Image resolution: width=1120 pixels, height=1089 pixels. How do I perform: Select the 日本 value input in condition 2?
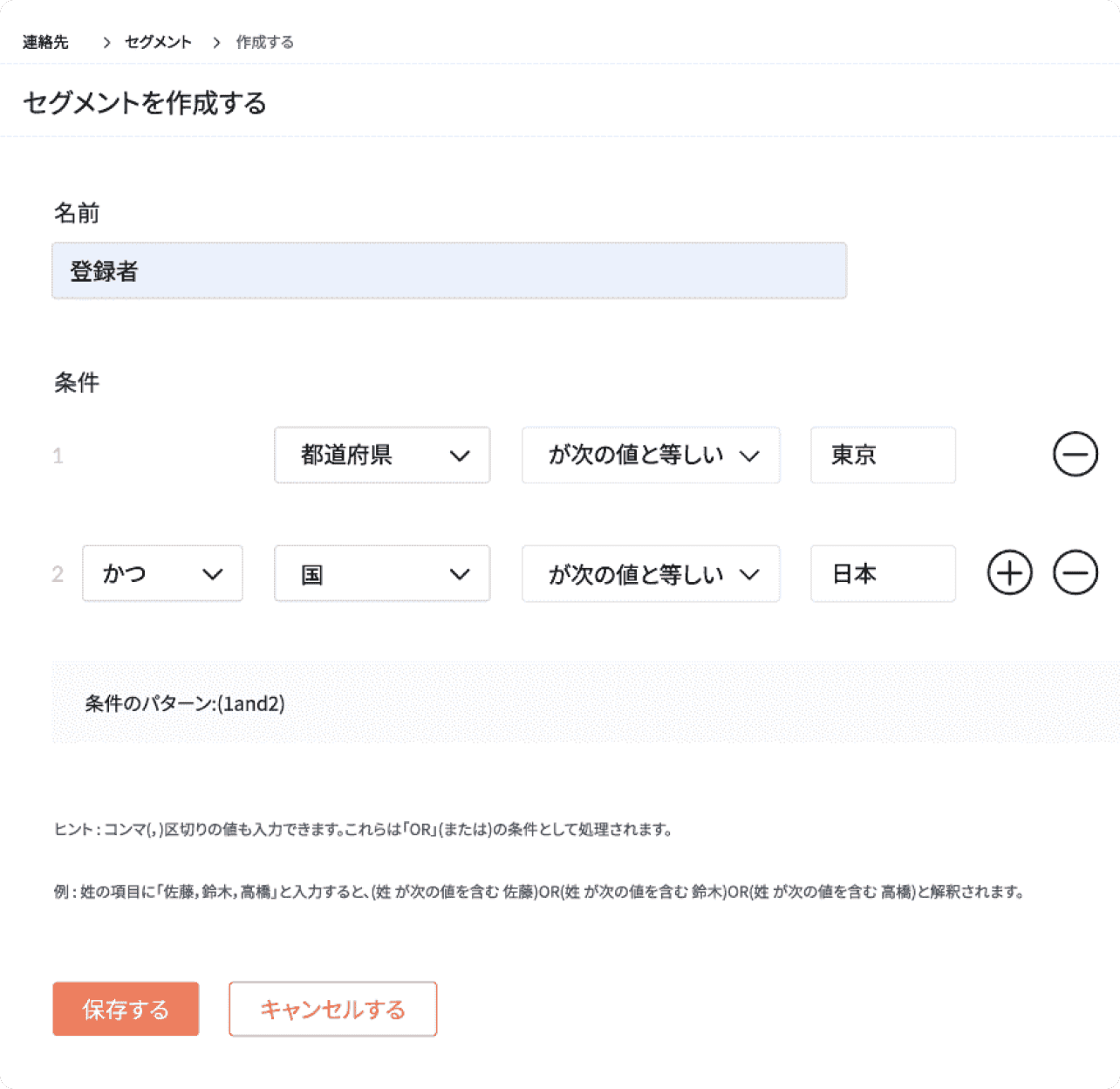pyautogui.click(x=883, y=573)
